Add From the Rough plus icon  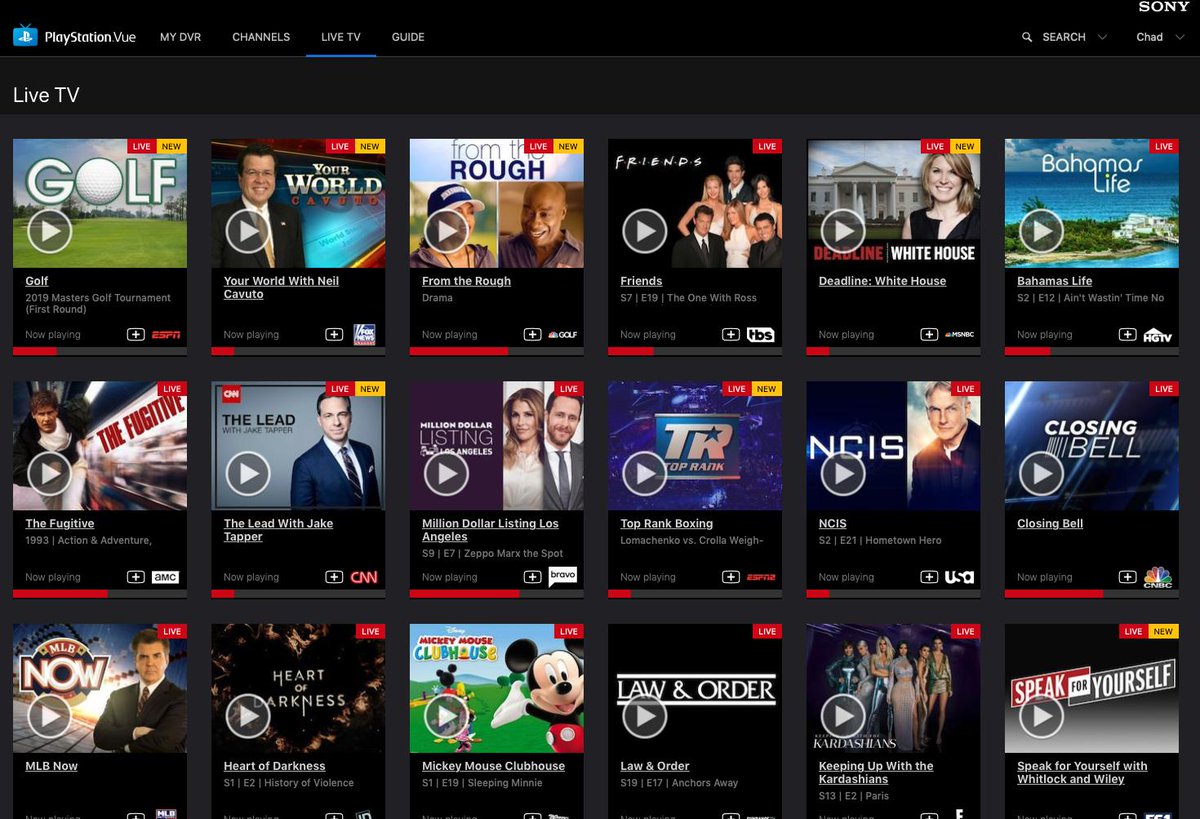point(532,334)
